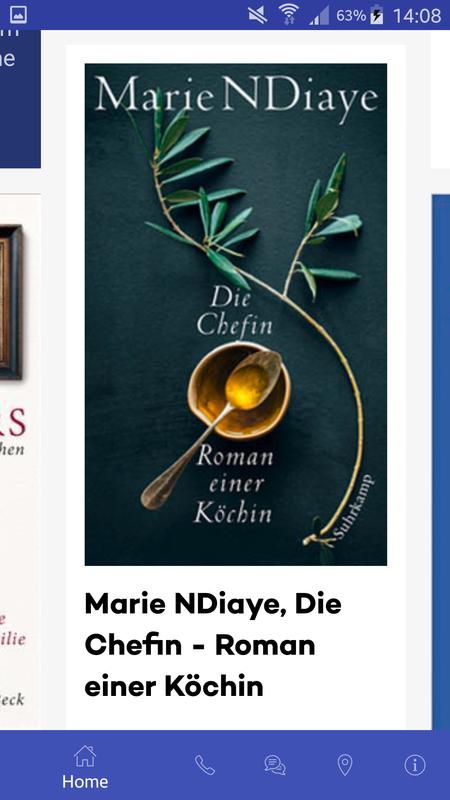Select the Home tab label
The height and width of the screenshot is (800, 450).
pyautogui.click(x=85, y=782)
